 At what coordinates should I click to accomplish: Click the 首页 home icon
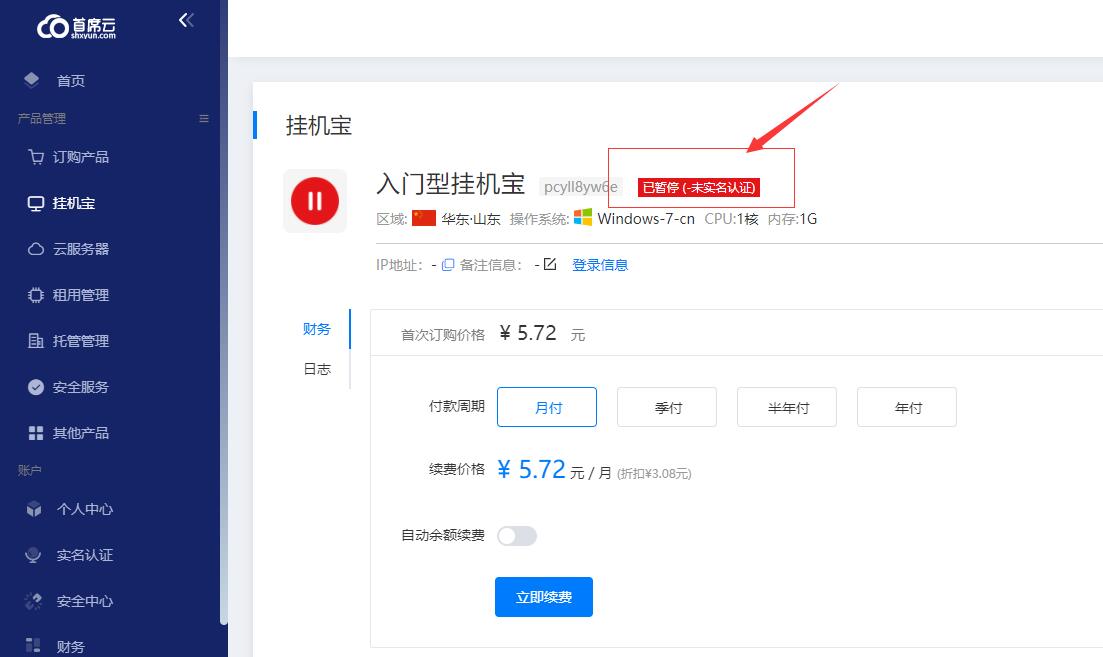[32, 80]
